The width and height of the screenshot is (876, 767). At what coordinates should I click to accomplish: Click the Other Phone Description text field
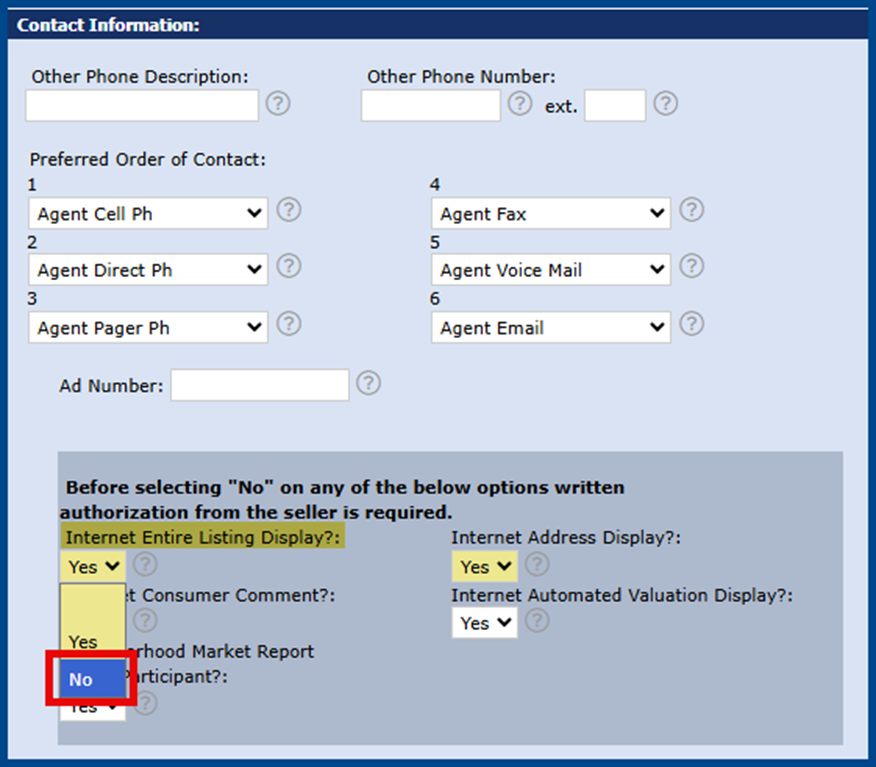coord(142,106)
